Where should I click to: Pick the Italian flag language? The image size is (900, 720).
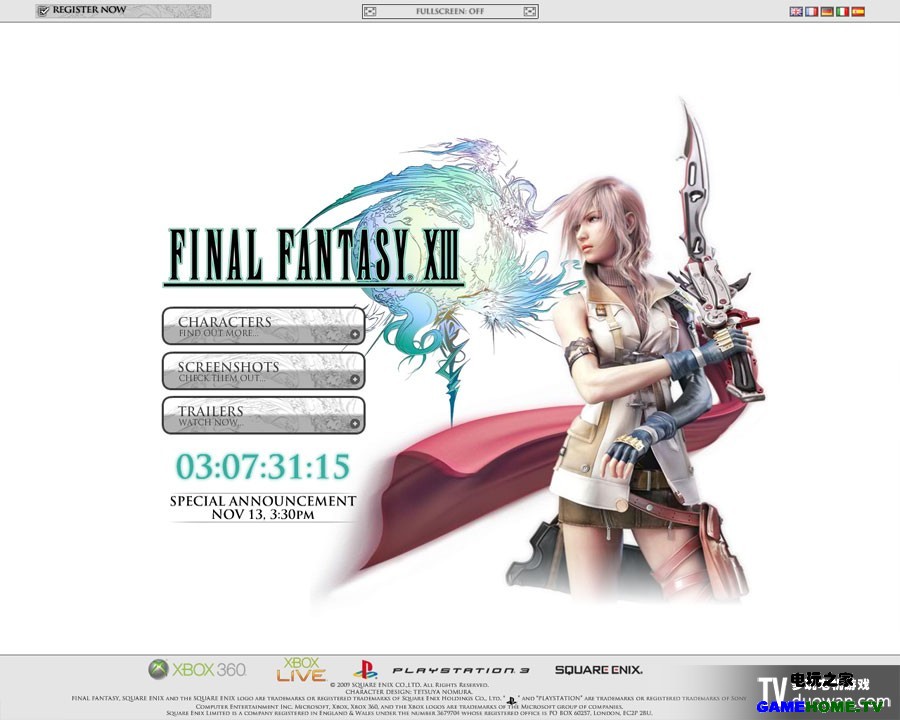[x=843, y=11]
